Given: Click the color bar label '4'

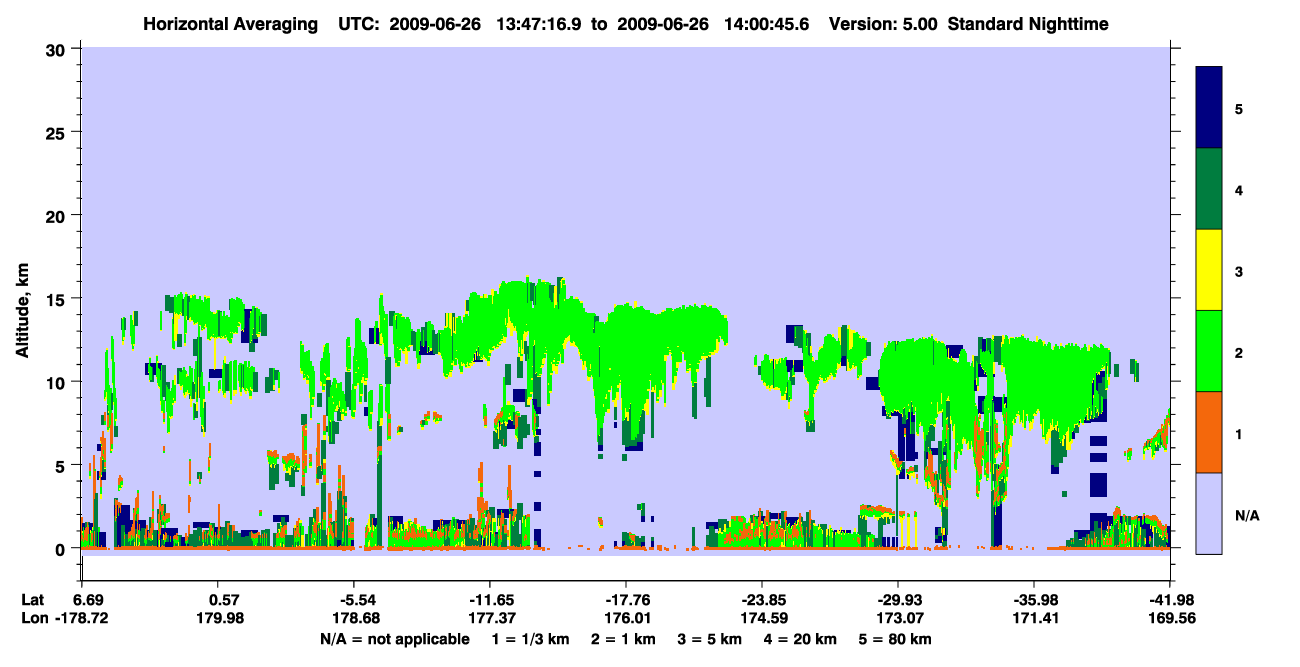Looking at the screenshot, I should click(x=1239, y=190).
